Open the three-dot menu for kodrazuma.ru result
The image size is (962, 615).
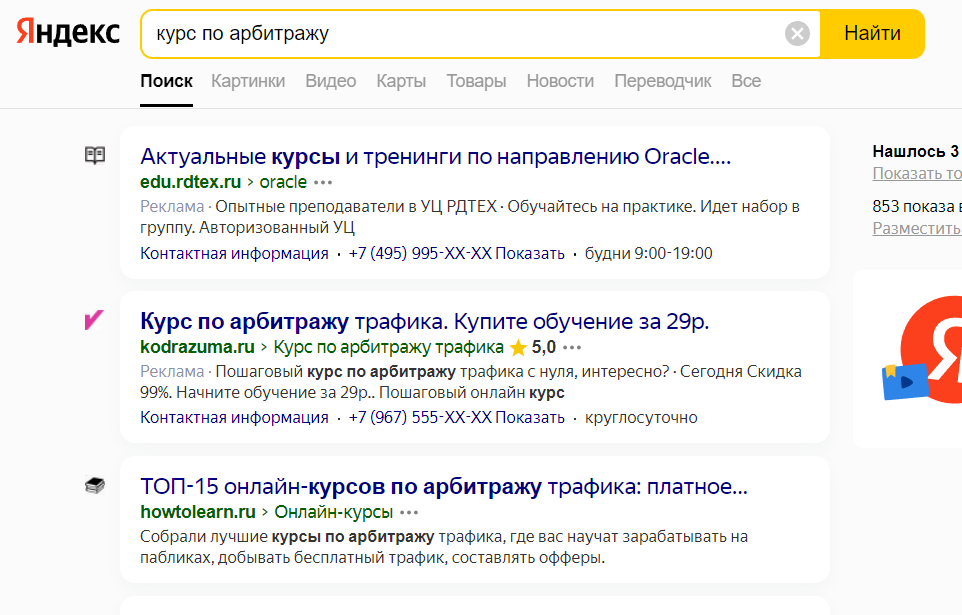(572, 347)
